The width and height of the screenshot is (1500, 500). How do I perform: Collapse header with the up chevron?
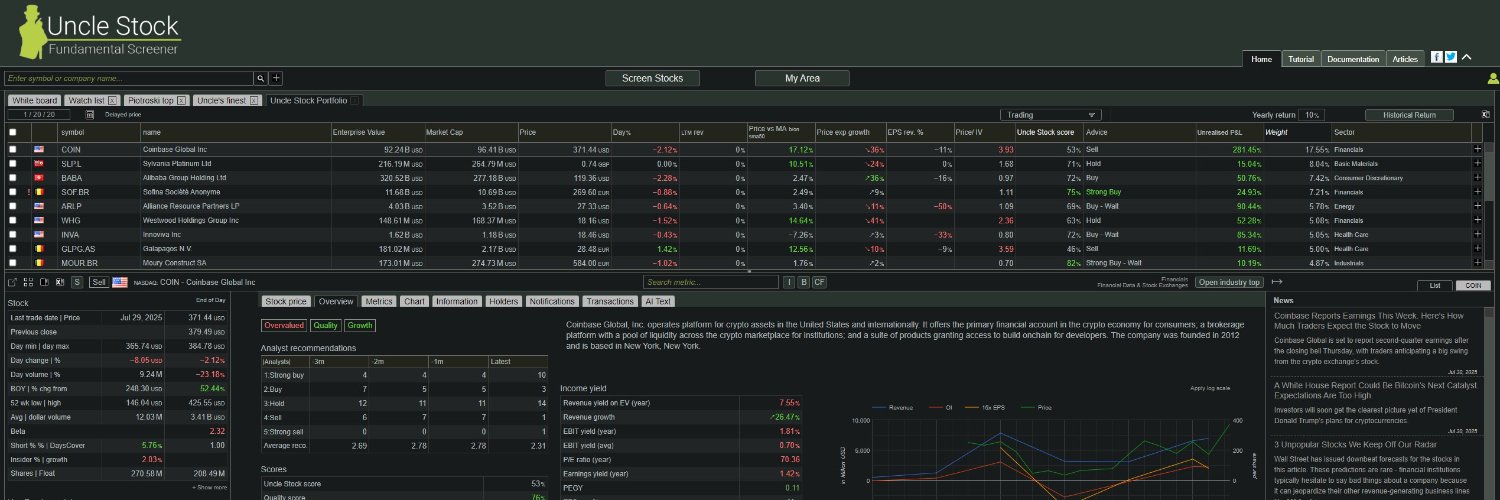pos(1467,57)
